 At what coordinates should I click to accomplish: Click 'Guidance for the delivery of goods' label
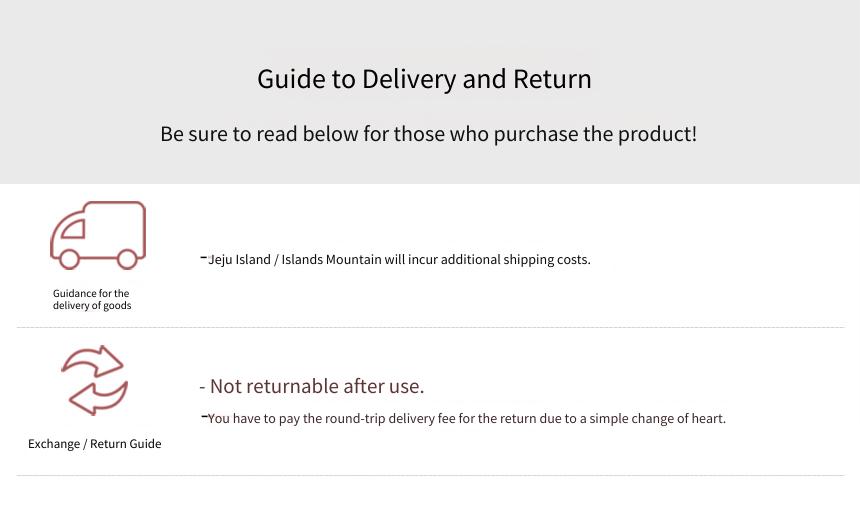point(92,300)
